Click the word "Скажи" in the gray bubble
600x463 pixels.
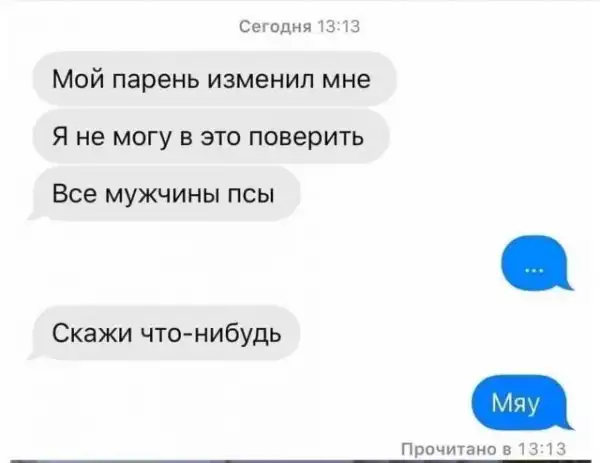(92, 333)
